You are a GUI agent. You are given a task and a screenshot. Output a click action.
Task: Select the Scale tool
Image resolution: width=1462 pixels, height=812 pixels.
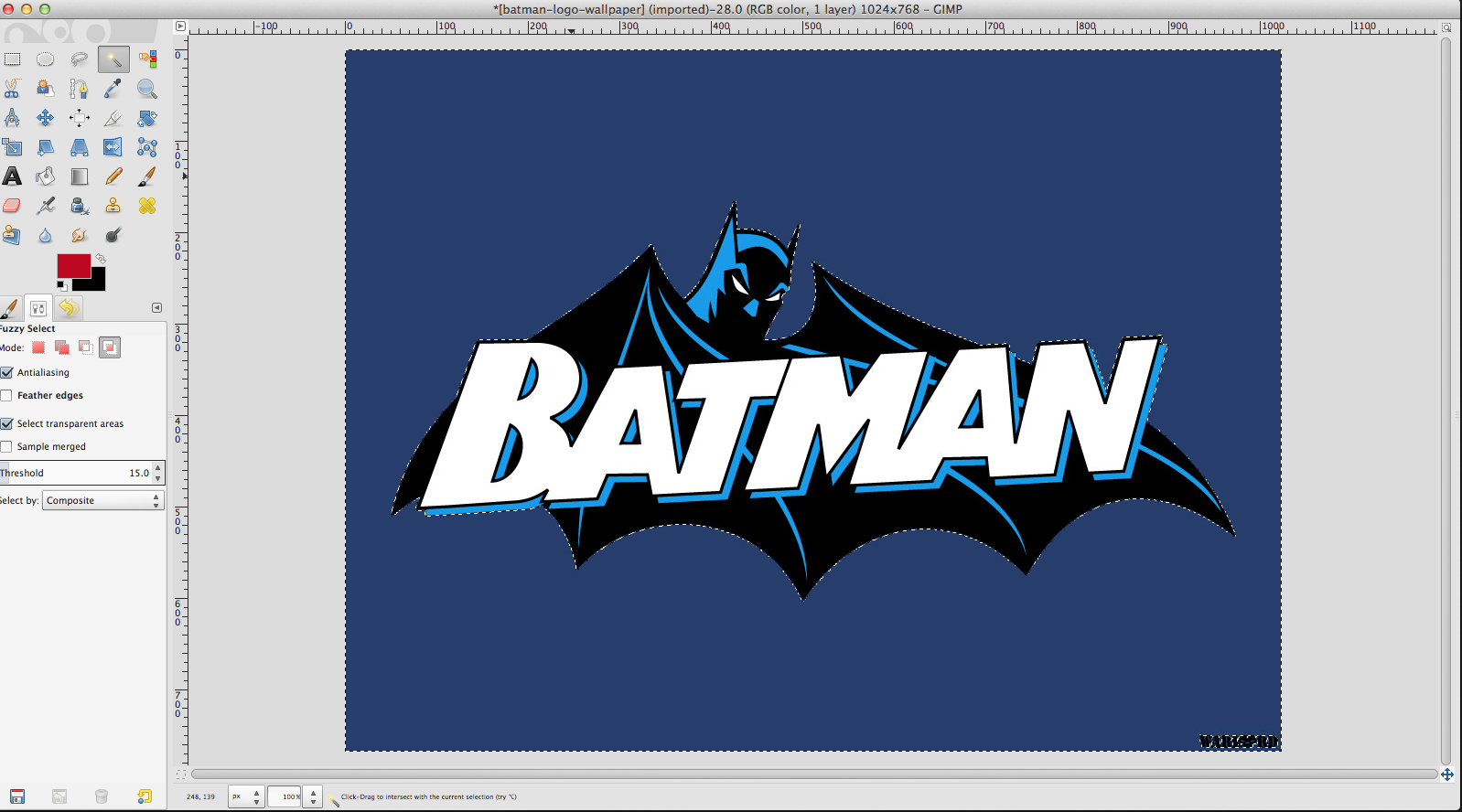[x=13, y=147]
